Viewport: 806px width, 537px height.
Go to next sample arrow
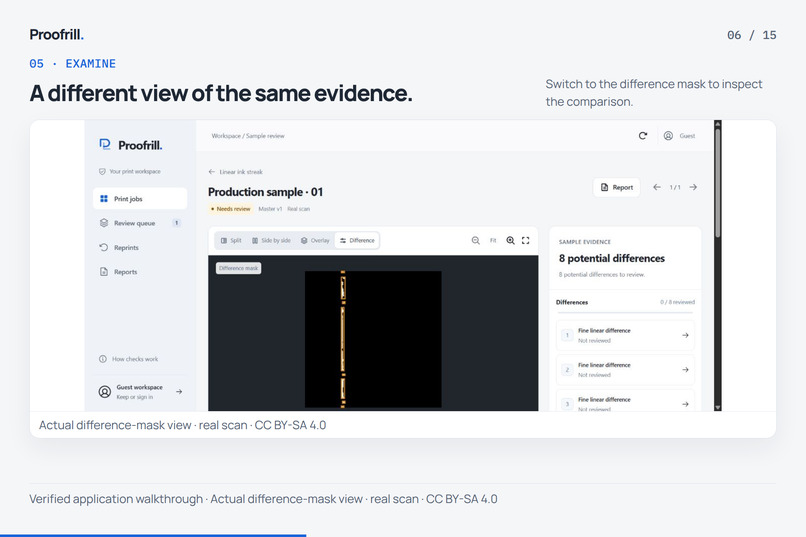pyautogui.click(x=693, y=188)
